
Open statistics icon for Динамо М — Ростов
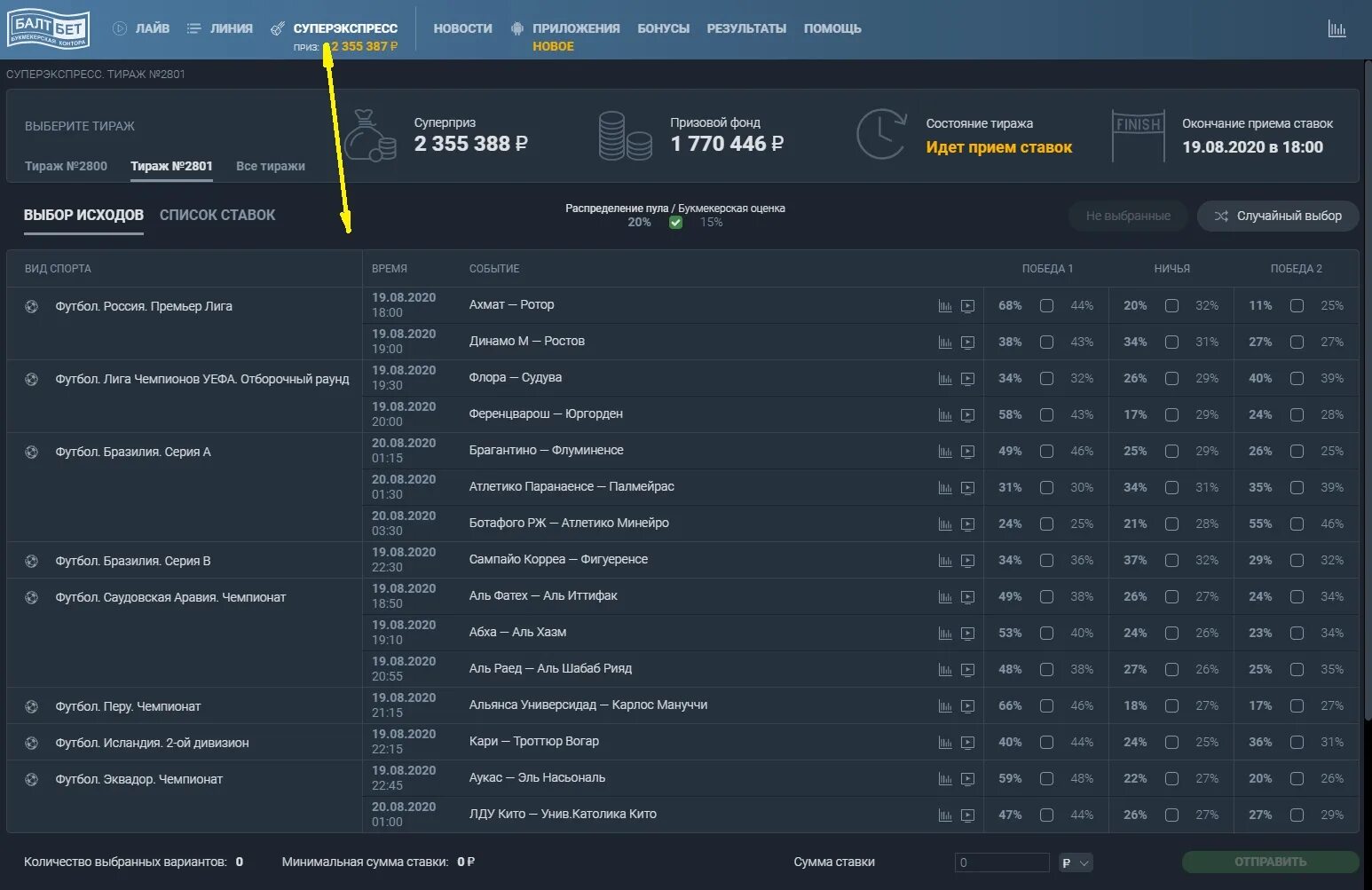click(x=945, y=343)
